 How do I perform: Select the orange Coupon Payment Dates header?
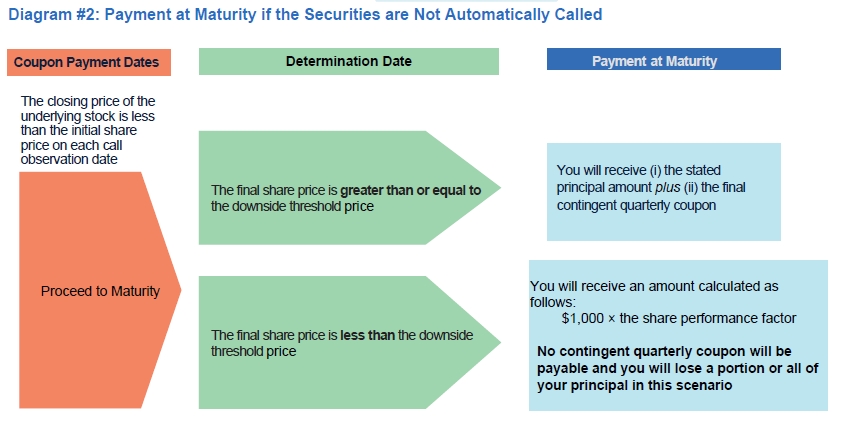point(86,62)
